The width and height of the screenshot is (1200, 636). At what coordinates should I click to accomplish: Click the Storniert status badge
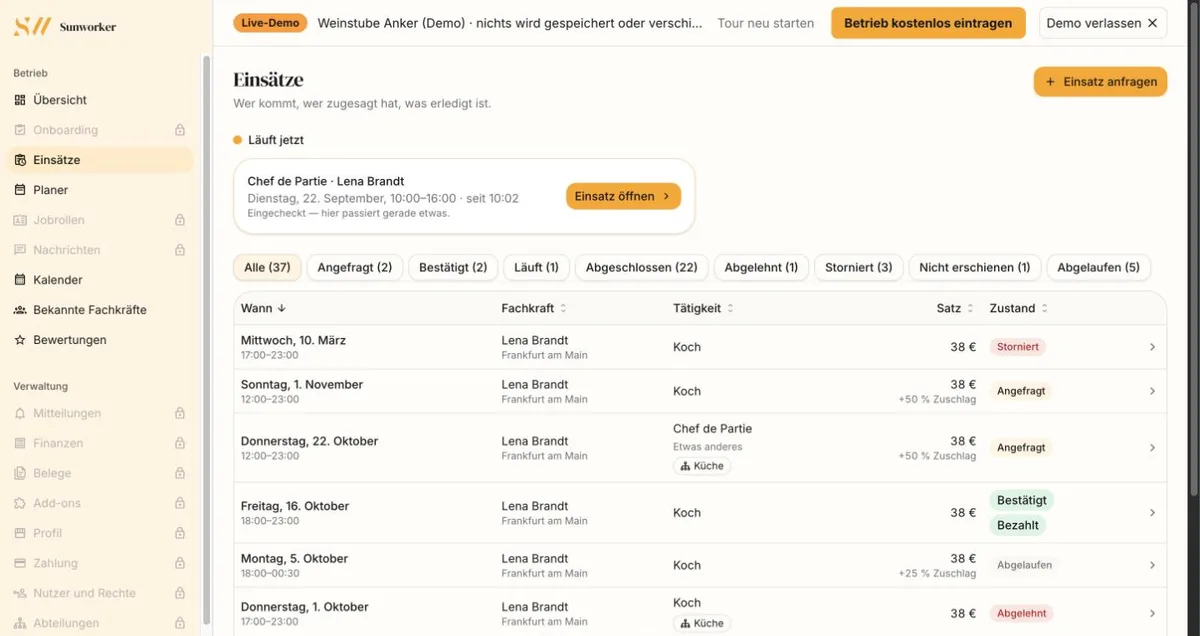1018,347
